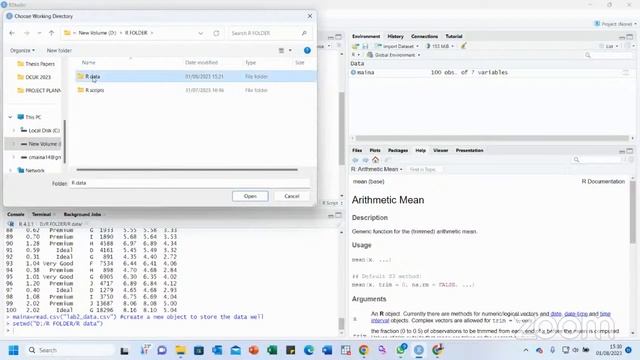Click the dialog file list horizontal scrollbar
This screenshot has height=360, width=640.
[187, 170]
